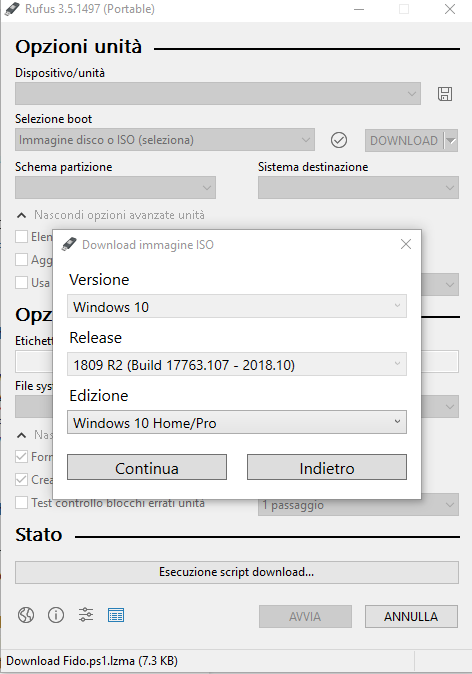Open the Versione dropdown Windows 10
The height and width of the screenshot is (674, 472).
(237, 306)
